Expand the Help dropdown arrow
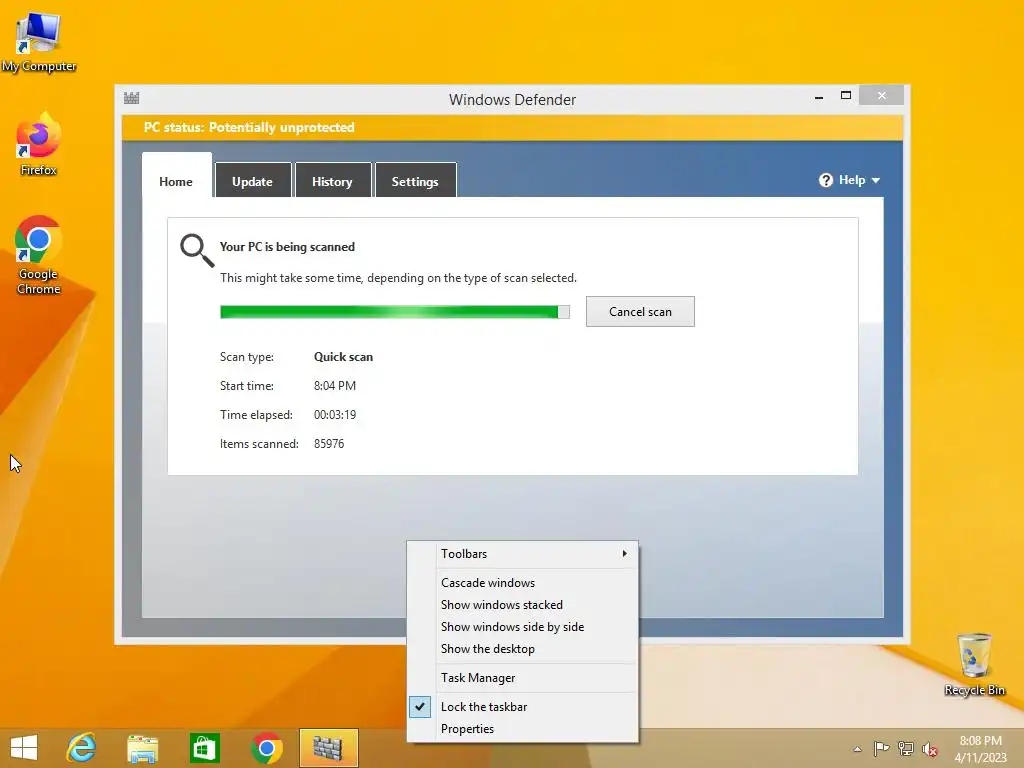 tap(876, 180)
